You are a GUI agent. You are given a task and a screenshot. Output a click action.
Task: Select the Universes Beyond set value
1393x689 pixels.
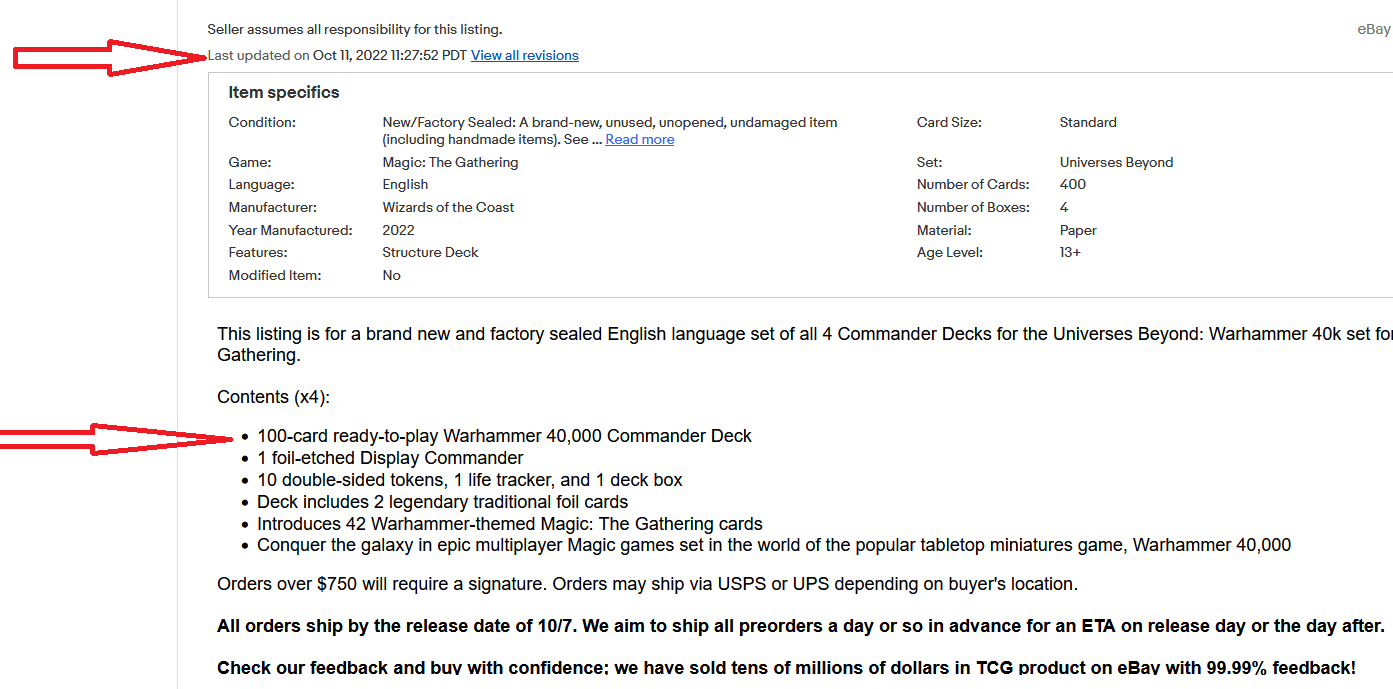click(1116, 162)
